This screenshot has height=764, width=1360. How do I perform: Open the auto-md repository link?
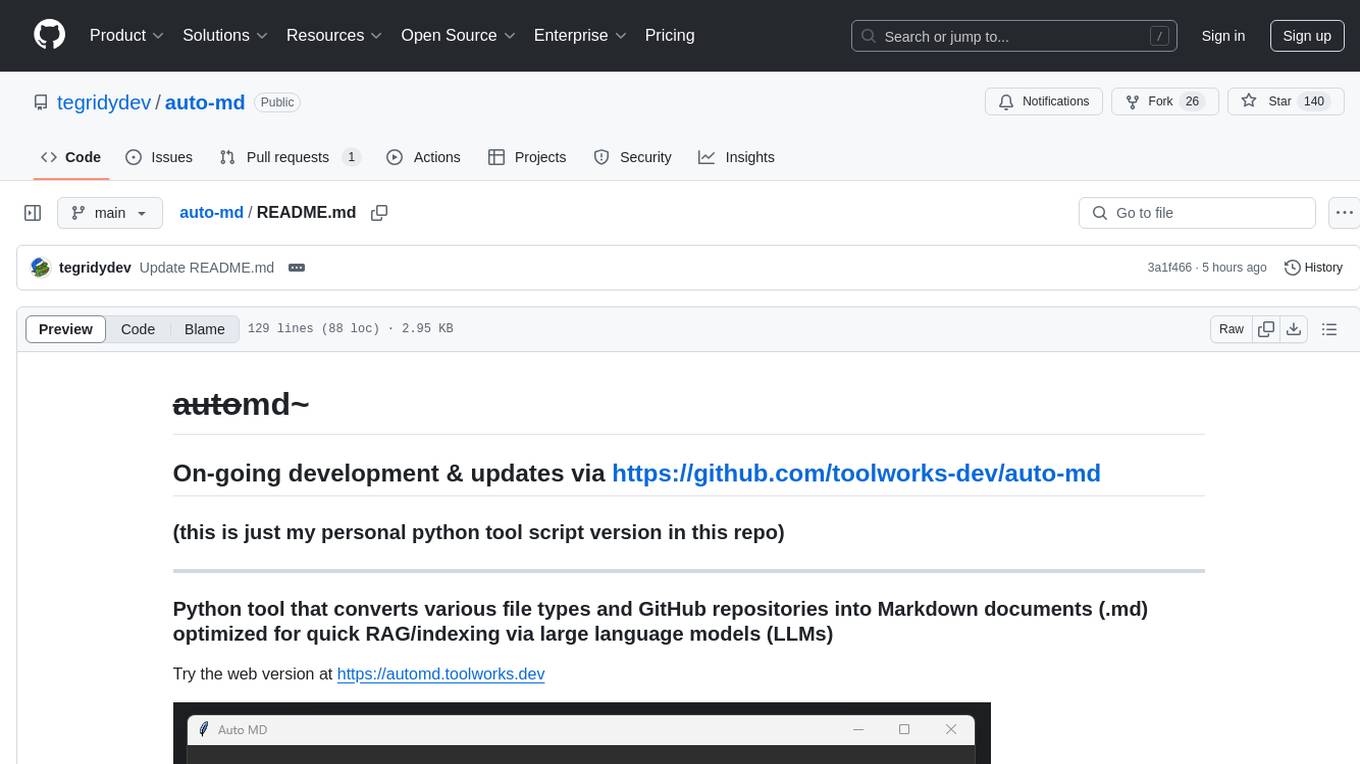tap(205, 102)
